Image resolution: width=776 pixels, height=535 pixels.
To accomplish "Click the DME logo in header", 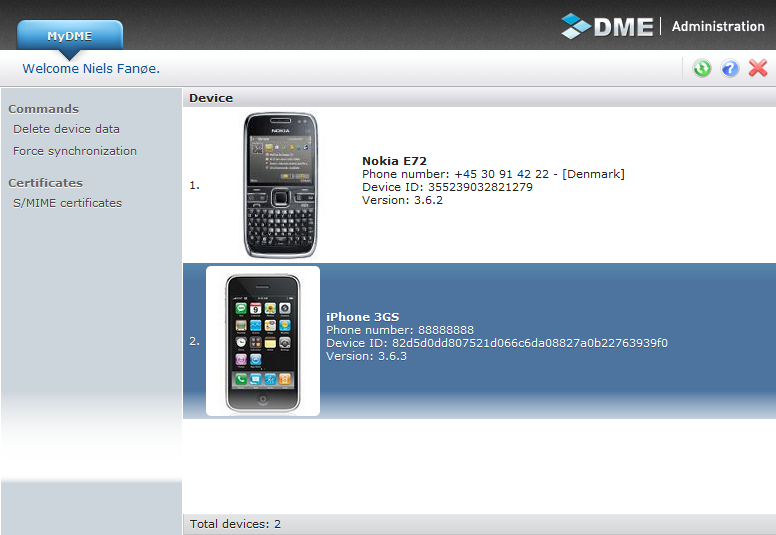I will pyautogui.click(x=608, y=26).
